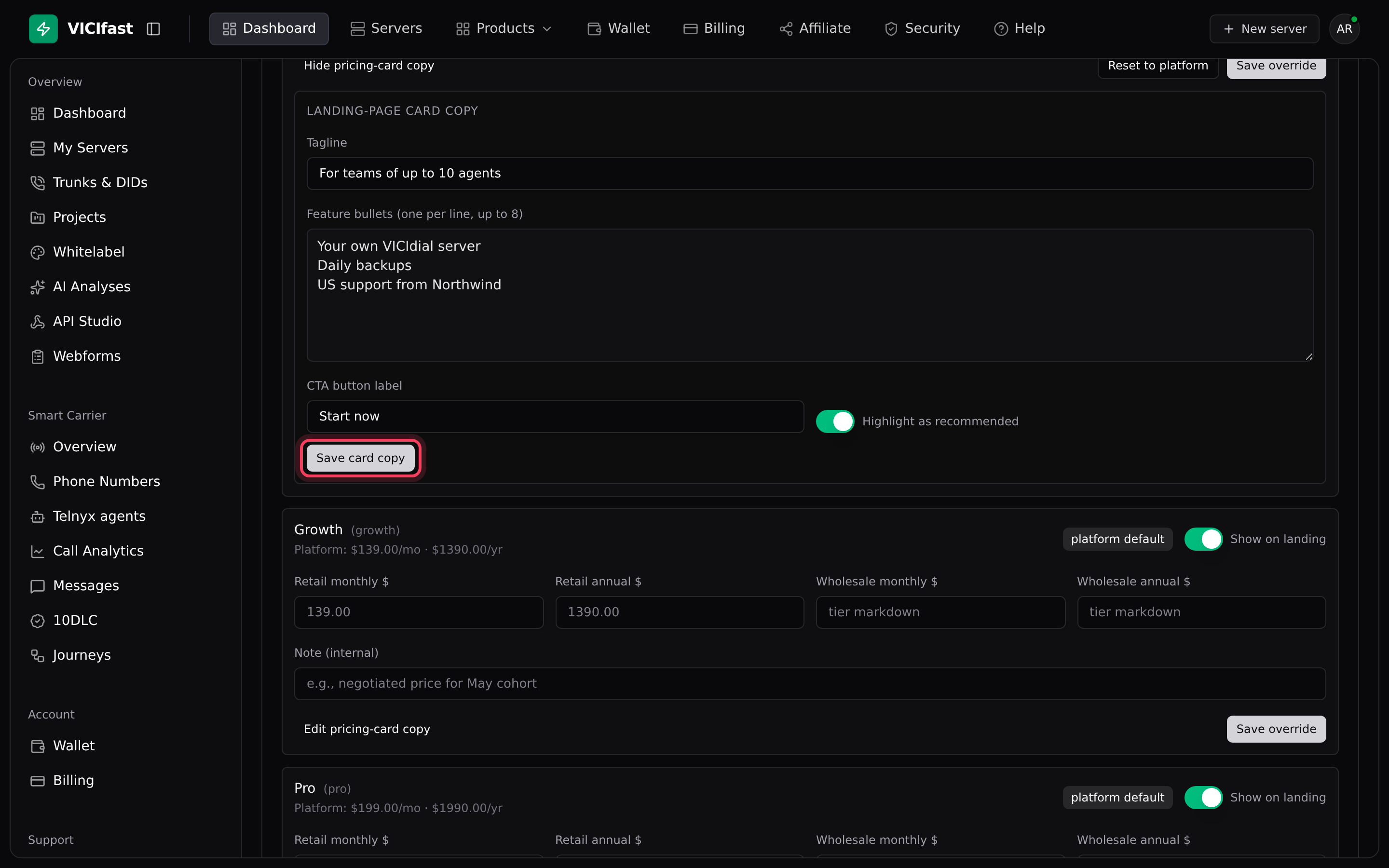Click the sidebar Billing card icon
Image resolution: width=1389 pixels, height=868 pixels.
point(37,781)
